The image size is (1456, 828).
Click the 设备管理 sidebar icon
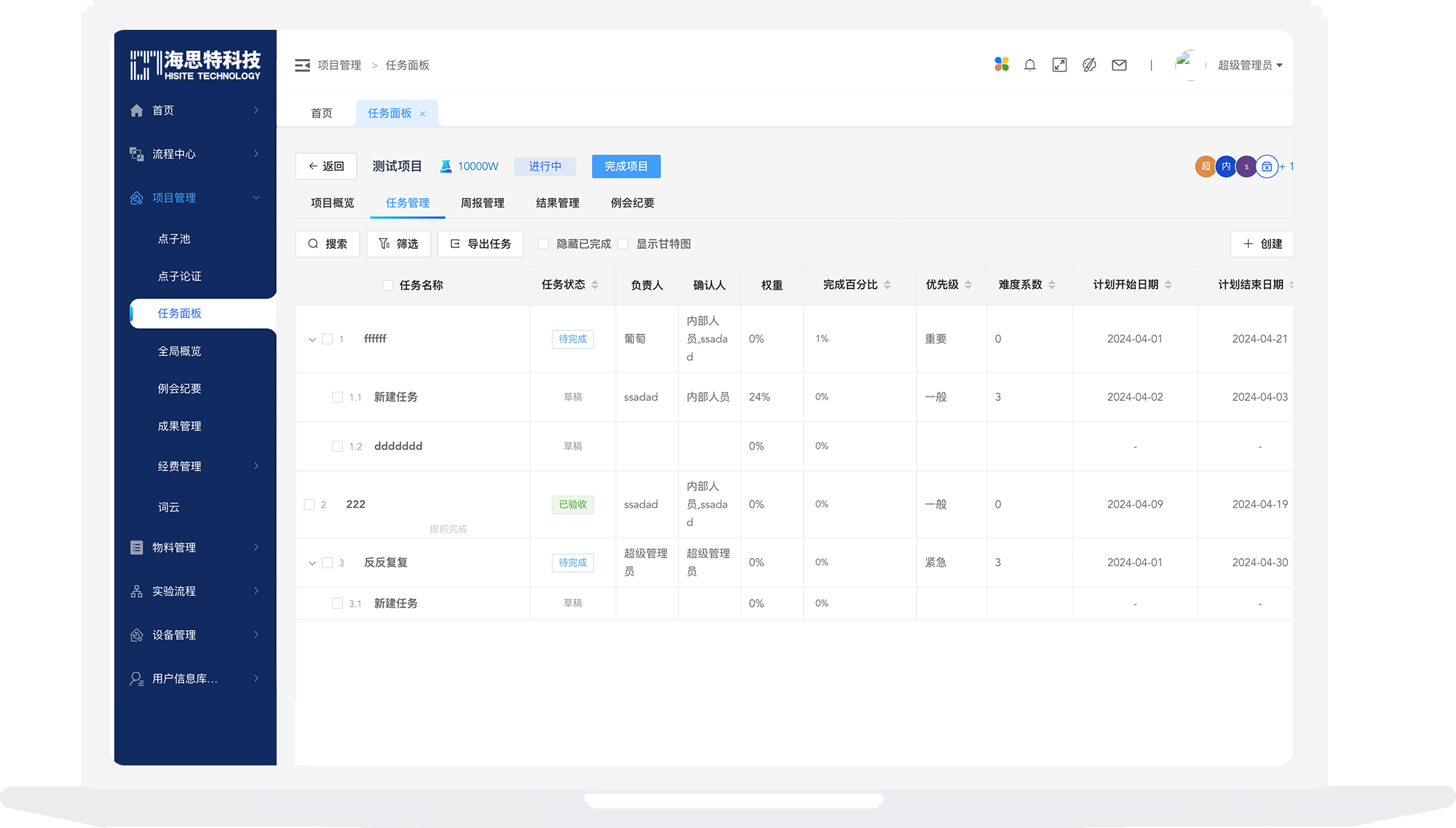tap(136, 635)
